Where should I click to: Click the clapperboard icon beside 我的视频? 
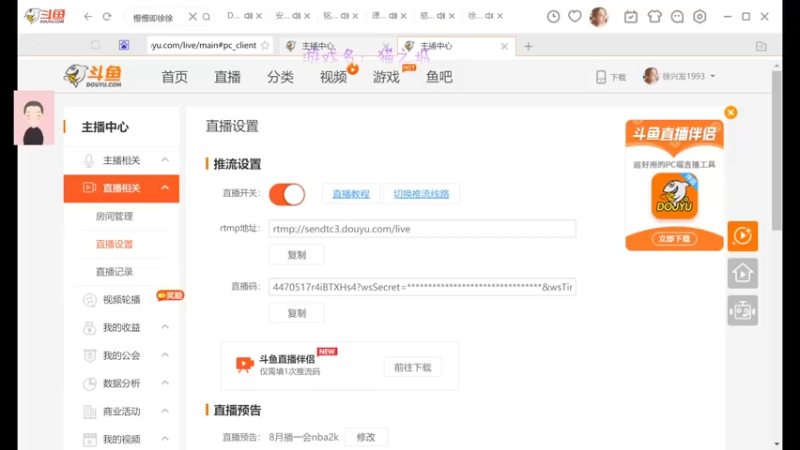coord(89,439)
